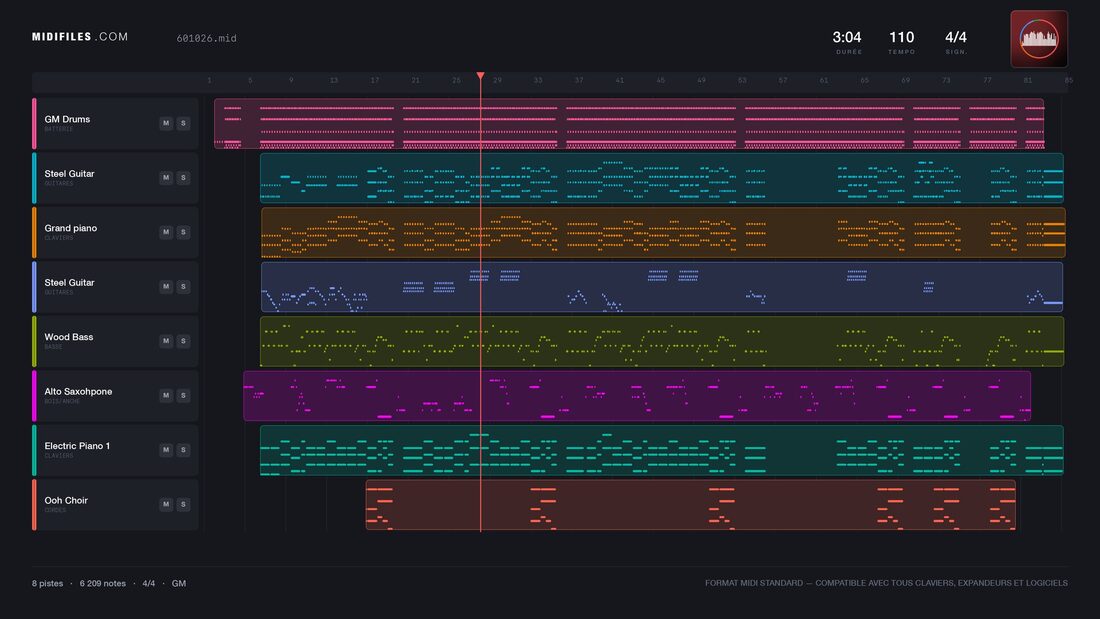Viewport: 1100px width, 619px height.
Task: Click the orange Grand piano color strip
Action: (x=34, y=232)
